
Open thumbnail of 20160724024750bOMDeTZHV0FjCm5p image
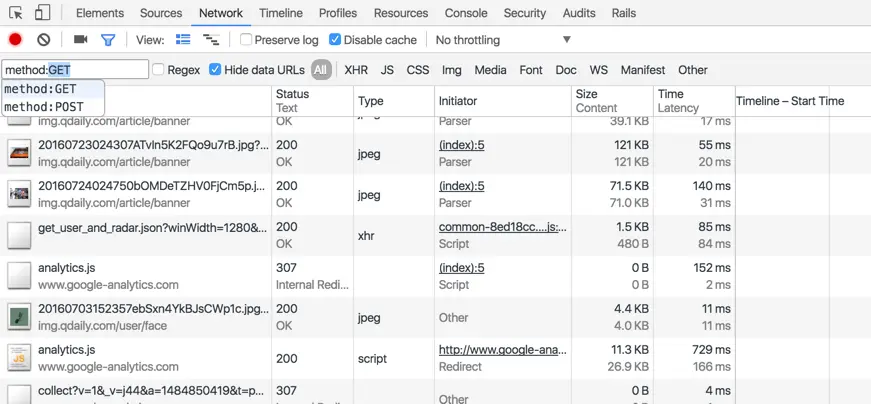19,194
